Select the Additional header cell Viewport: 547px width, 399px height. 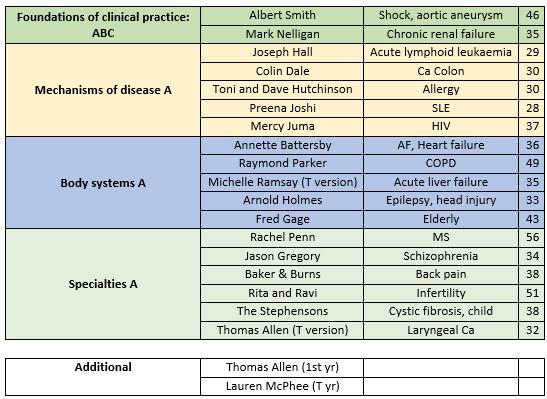tap(103, 377)
